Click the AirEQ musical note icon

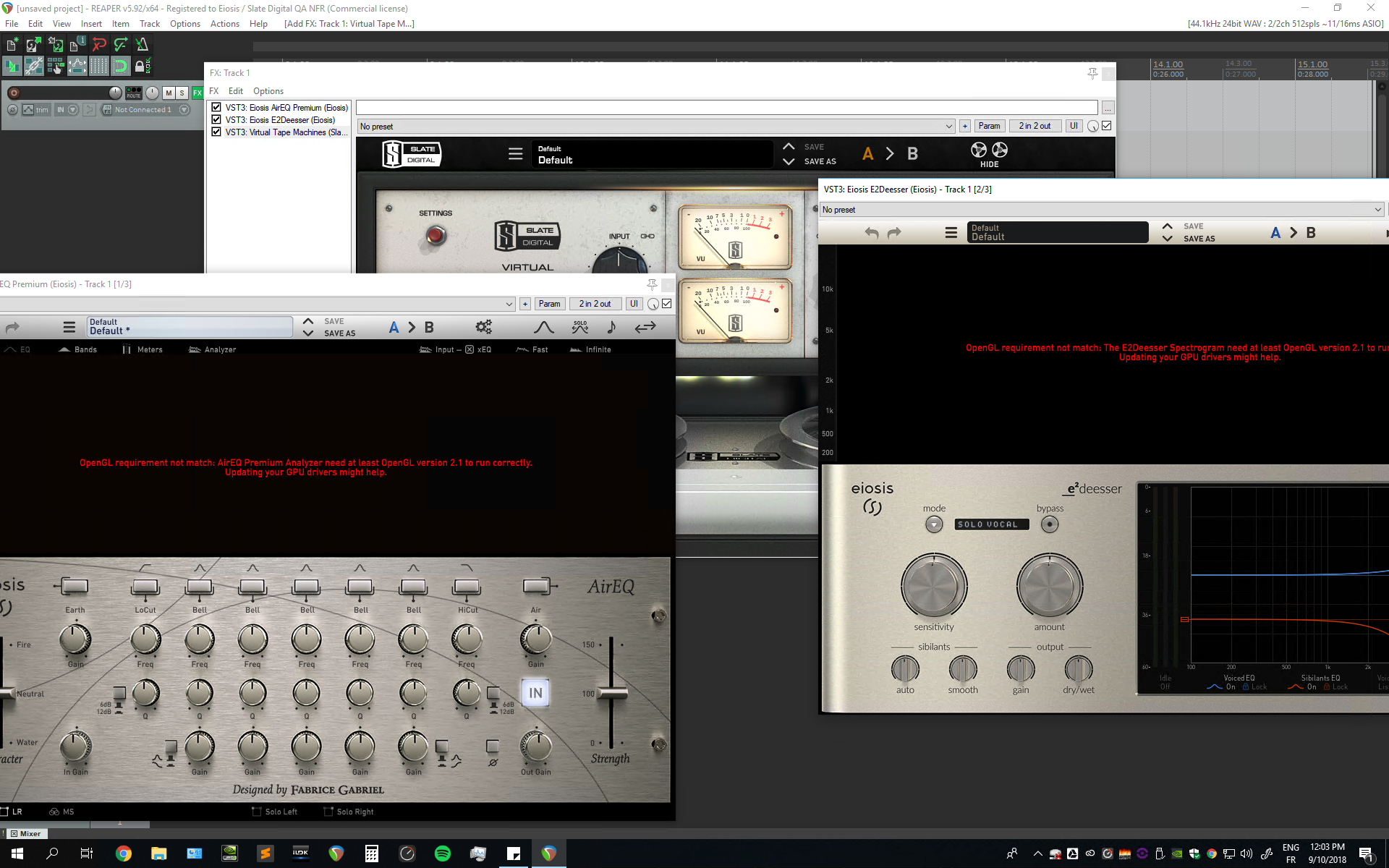pos(611,327)
